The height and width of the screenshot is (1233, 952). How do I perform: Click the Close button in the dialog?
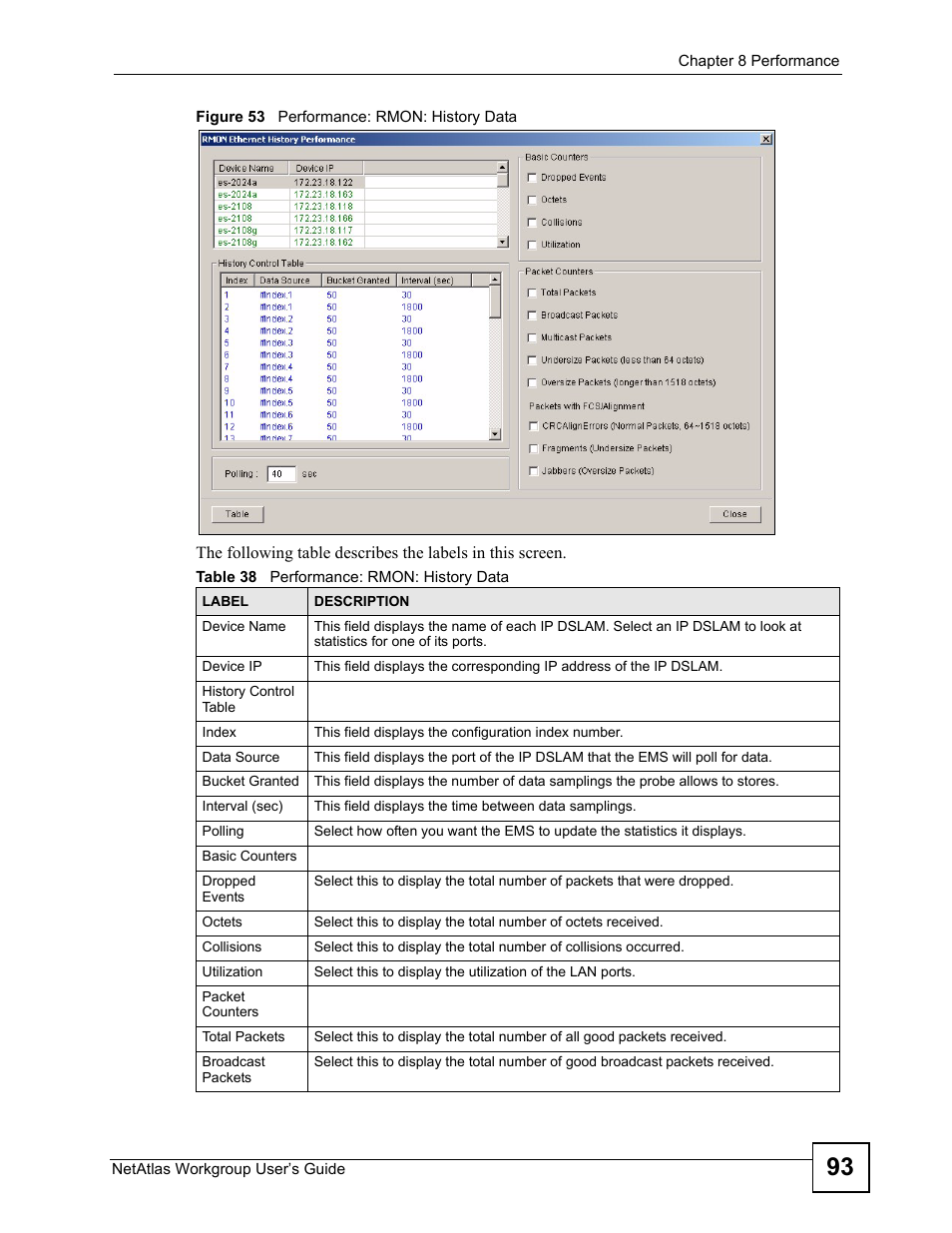click(734, 514)
